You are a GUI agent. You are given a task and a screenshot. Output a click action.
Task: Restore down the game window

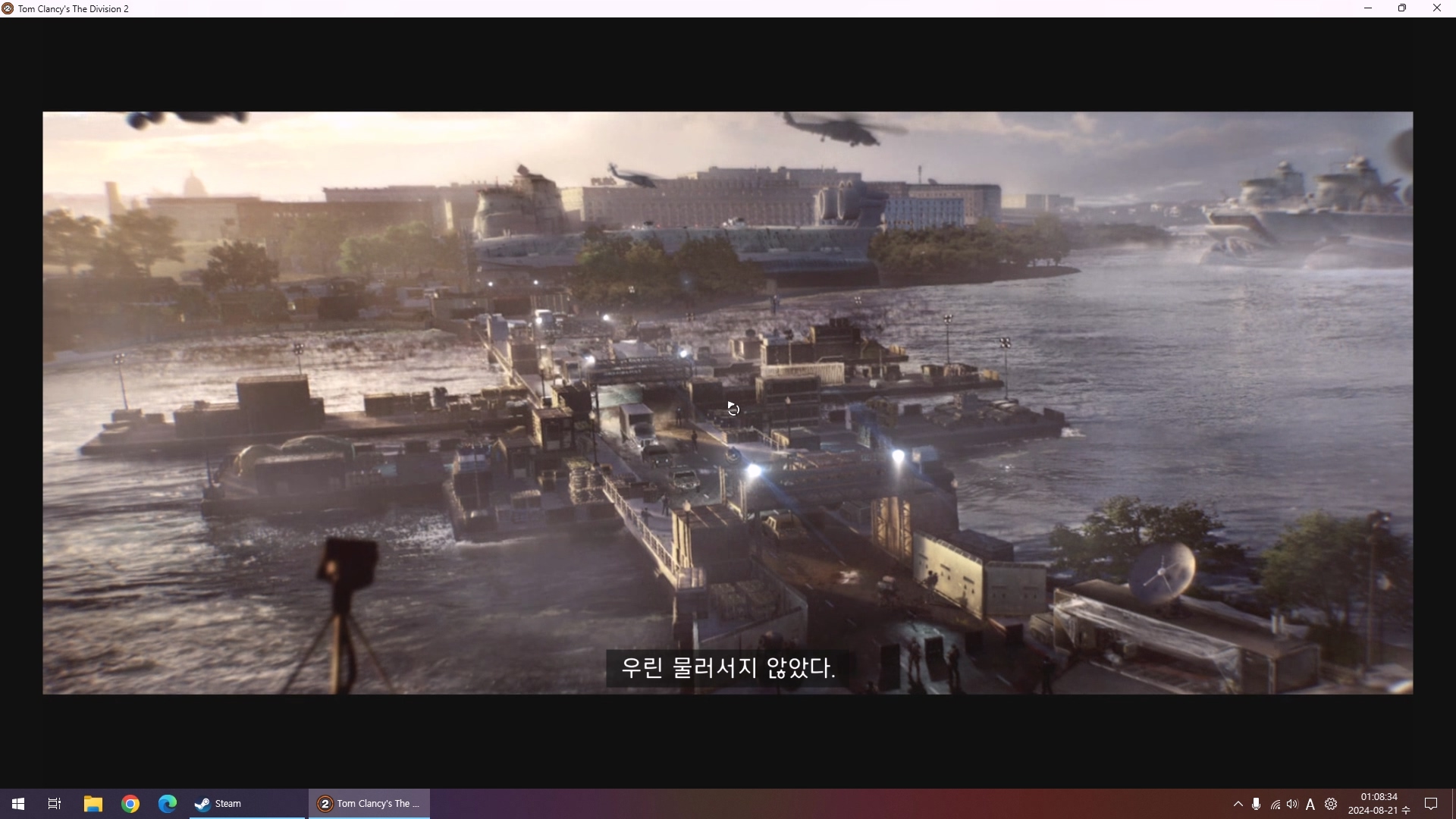pyautogui.click(x=1402, y=8)
